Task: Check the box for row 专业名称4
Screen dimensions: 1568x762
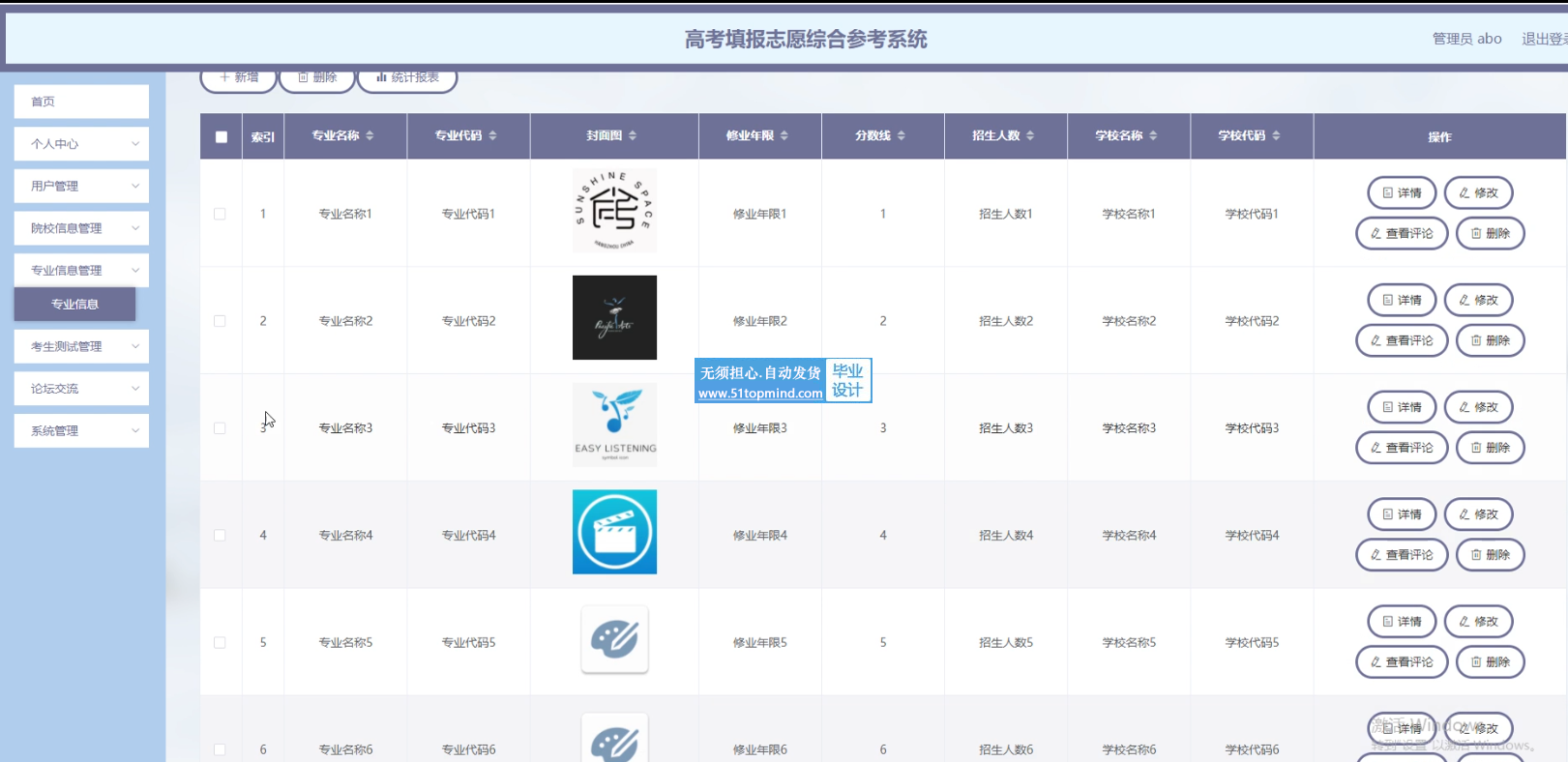Action: (220, 536)
